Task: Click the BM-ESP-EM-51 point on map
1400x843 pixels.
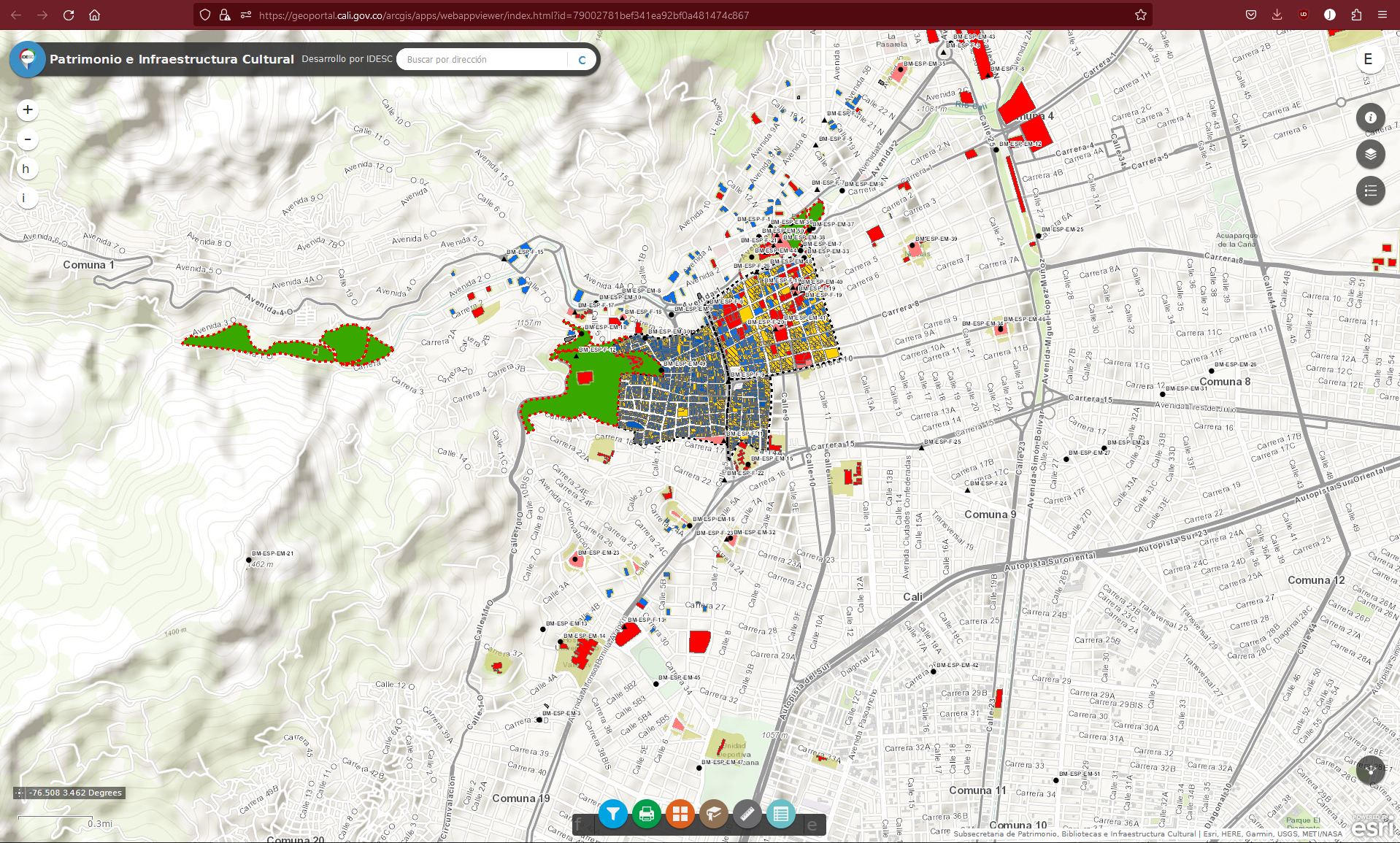Action: [x=1056, y=780]
